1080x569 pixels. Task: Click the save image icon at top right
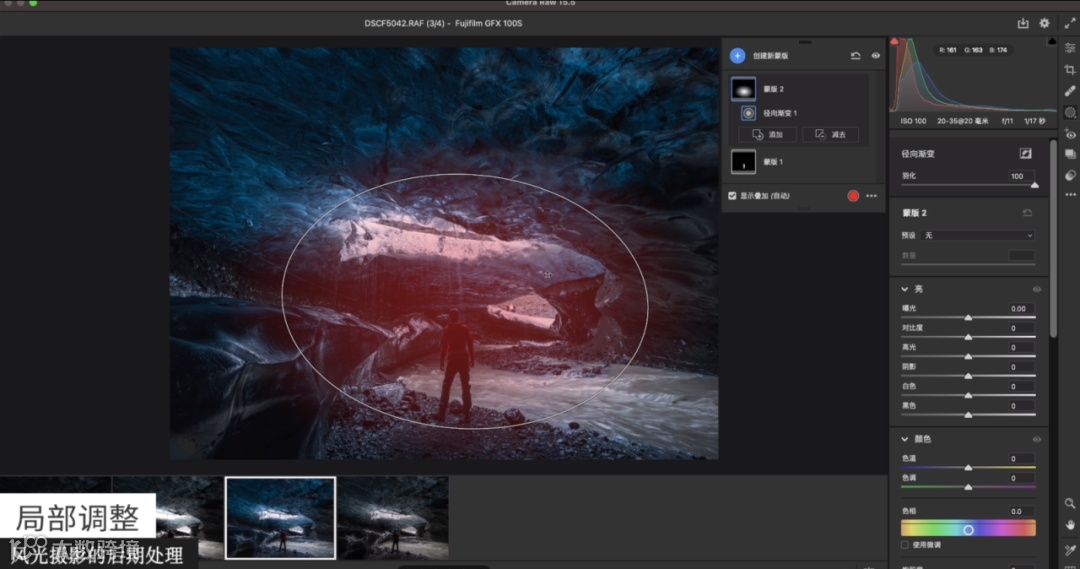1023,23
